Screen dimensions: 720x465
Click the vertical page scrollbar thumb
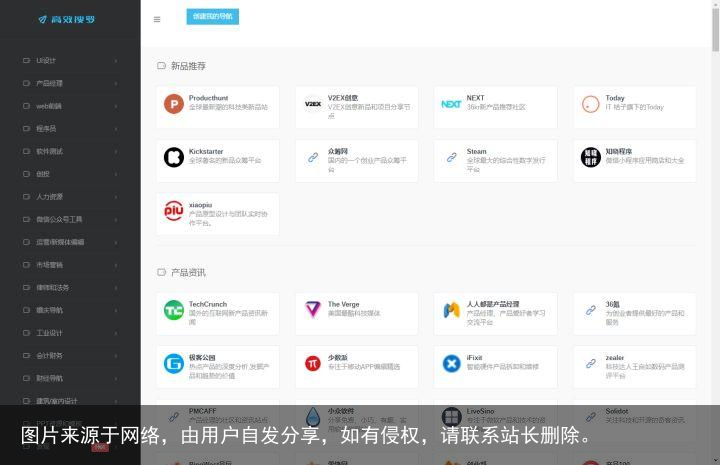tap(715, 29)
